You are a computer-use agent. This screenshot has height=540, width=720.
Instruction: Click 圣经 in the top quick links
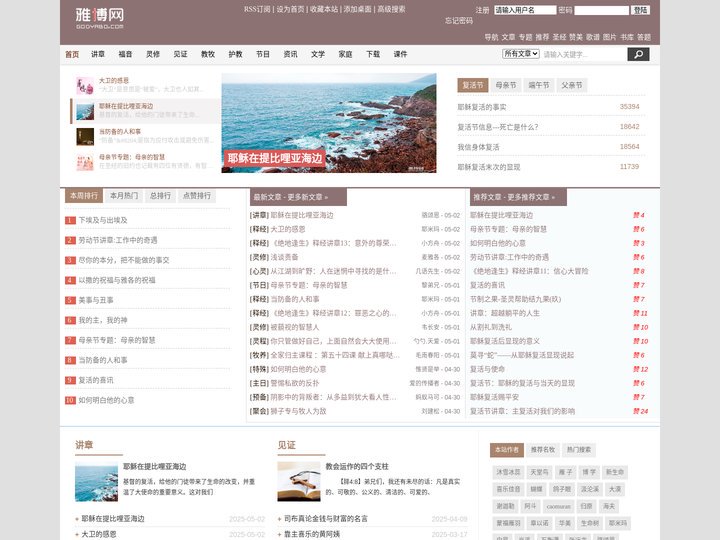pyautogui.click(x=559, y=37)
